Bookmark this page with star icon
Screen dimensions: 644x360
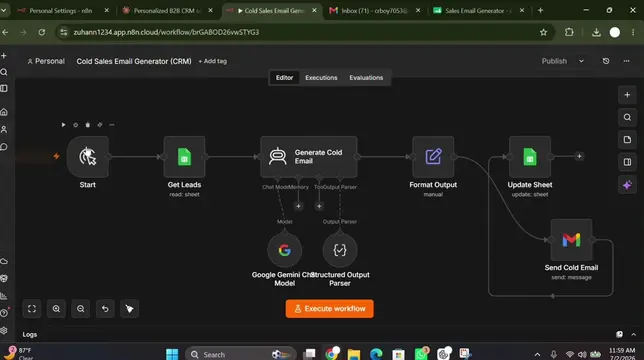pos(543,32)
